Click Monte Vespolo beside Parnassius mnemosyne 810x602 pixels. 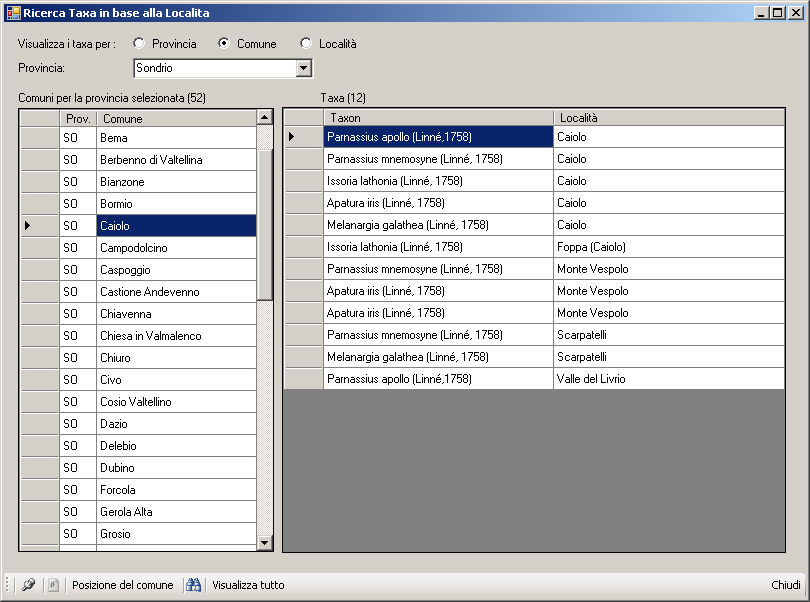click(669, 269)
